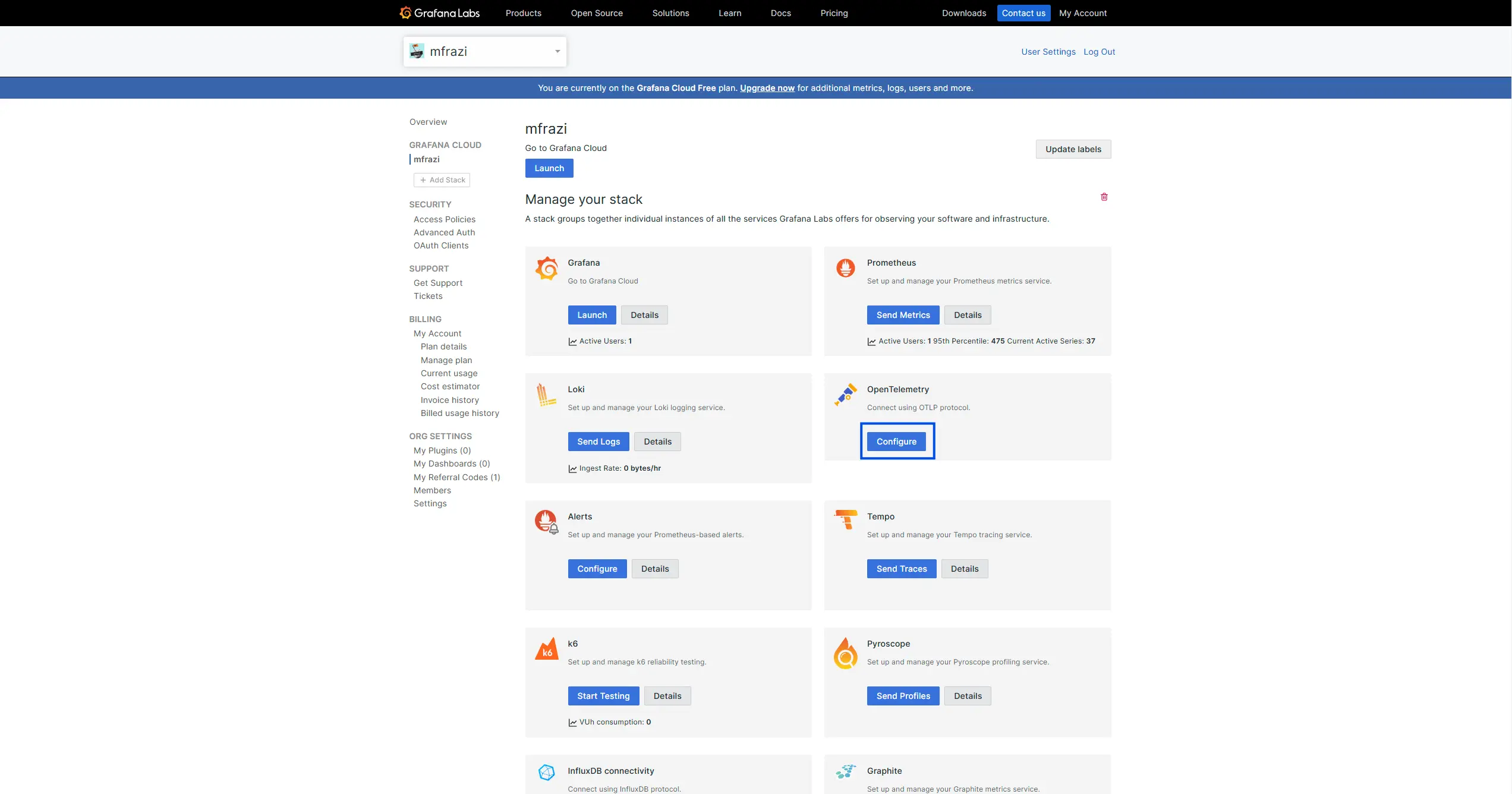Click the Upgrade now link
Screen dimensions: 1512x794
tap(767, 88)
